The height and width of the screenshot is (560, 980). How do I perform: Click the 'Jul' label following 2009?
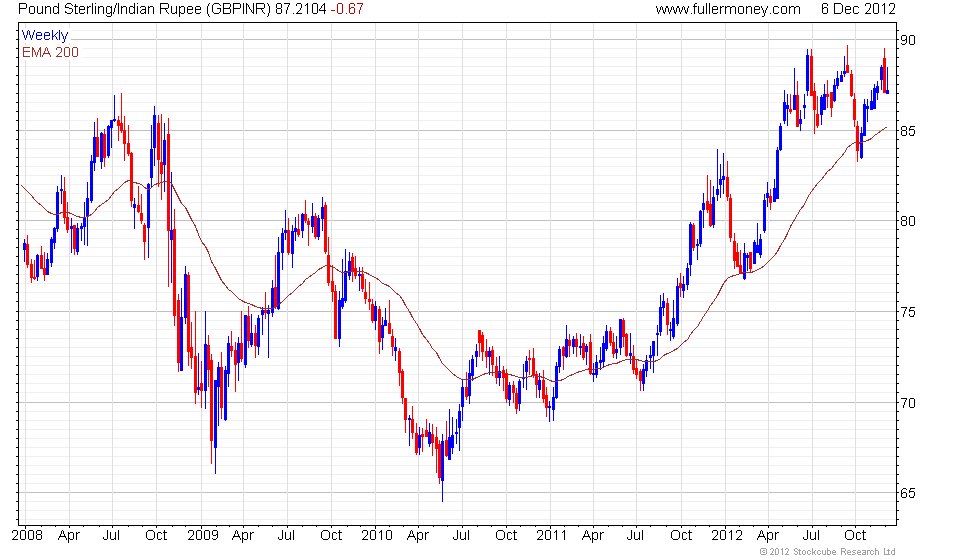pyautogui.click(x=286, y=536)
